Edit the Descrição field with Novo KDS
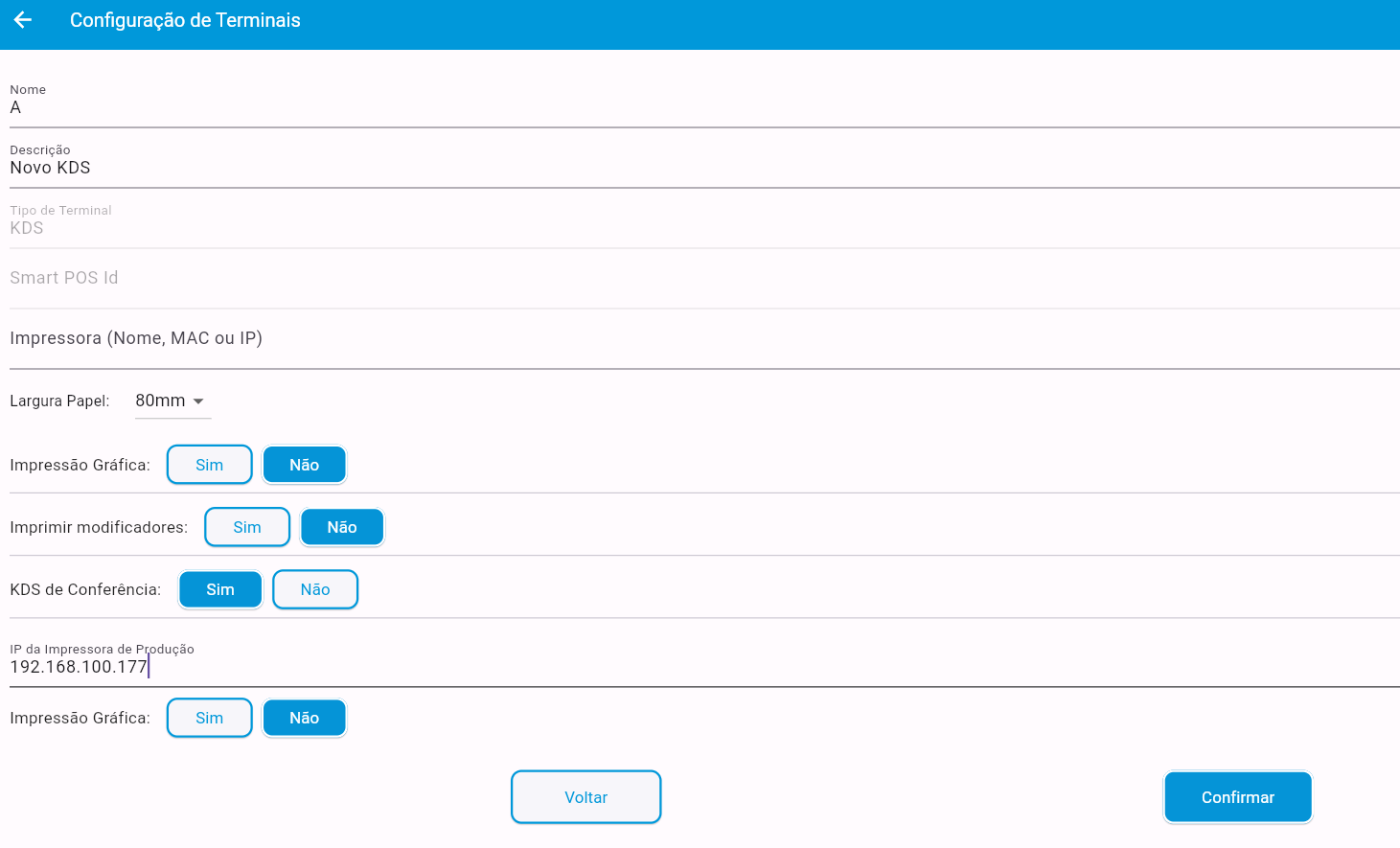 click(700, 168)
